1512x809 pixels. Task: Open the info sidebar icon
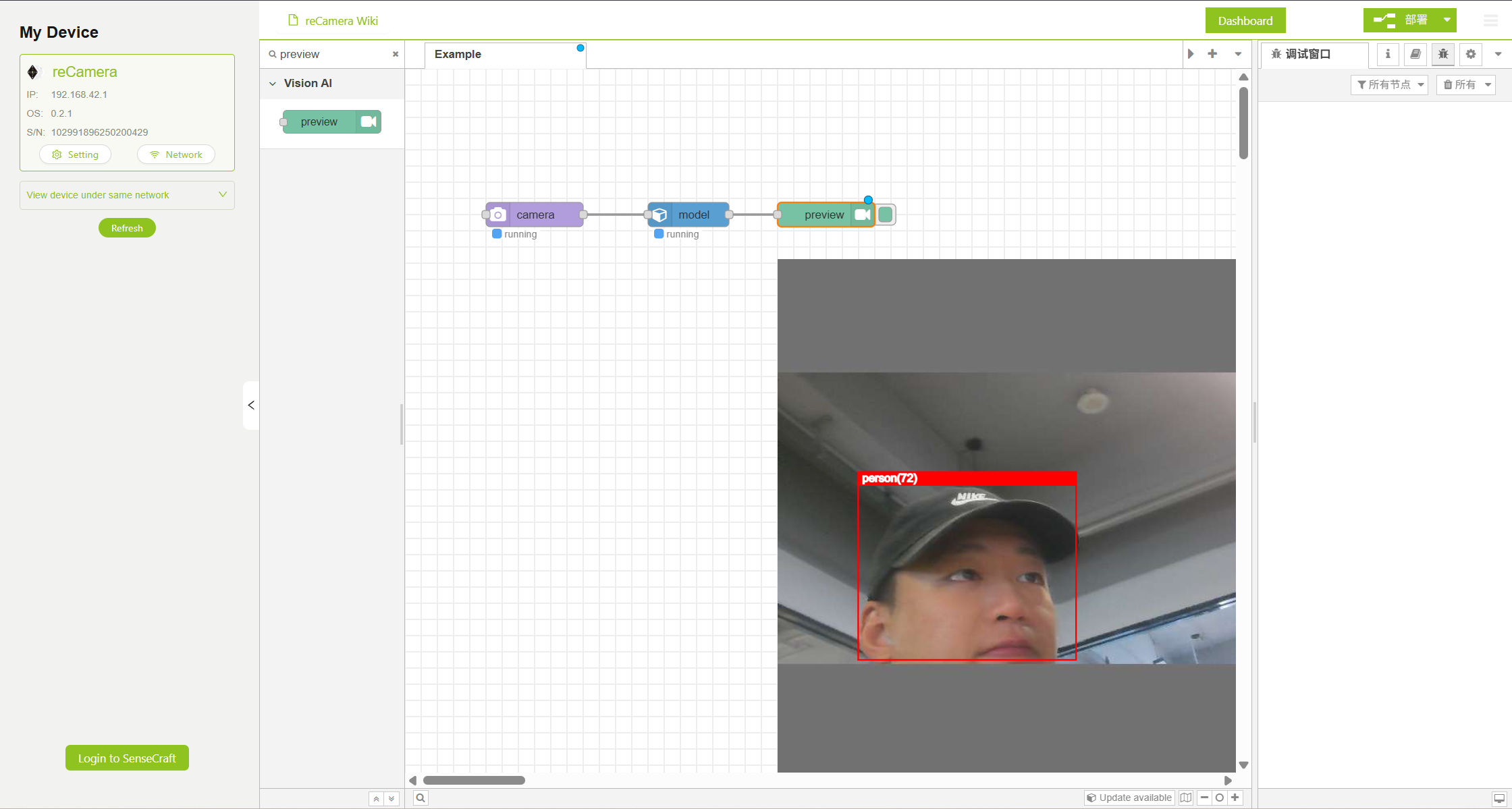[x=1388, y=54]
